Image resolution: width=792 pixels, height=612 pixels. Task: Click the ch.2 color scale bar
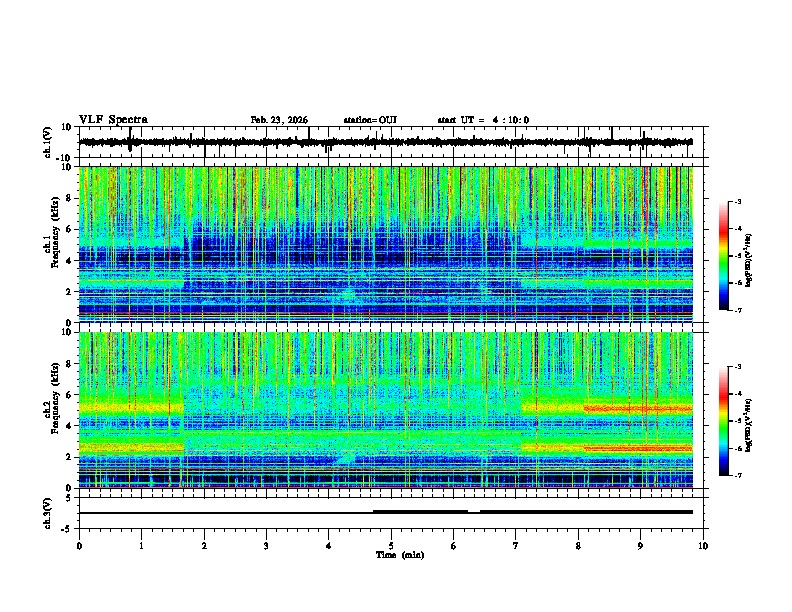tap(723, 421)
